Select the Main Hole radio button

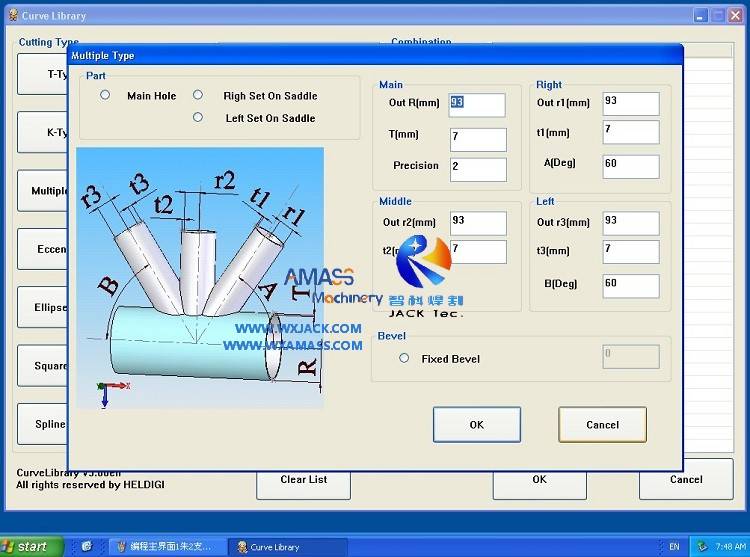coord(105,95)
